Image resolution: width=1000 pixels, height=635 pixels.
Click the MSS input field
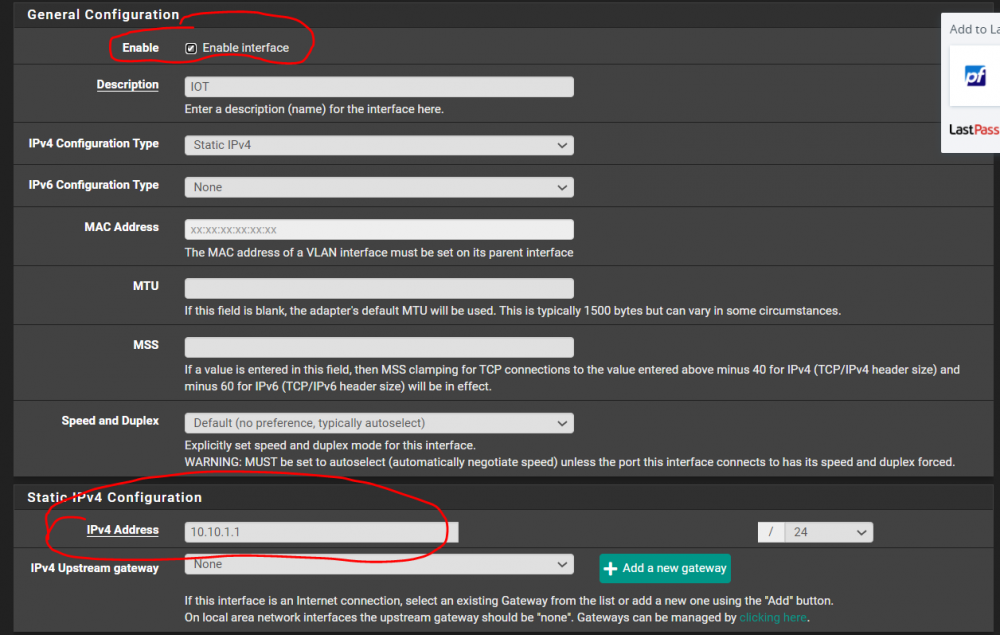coord(379,347)
